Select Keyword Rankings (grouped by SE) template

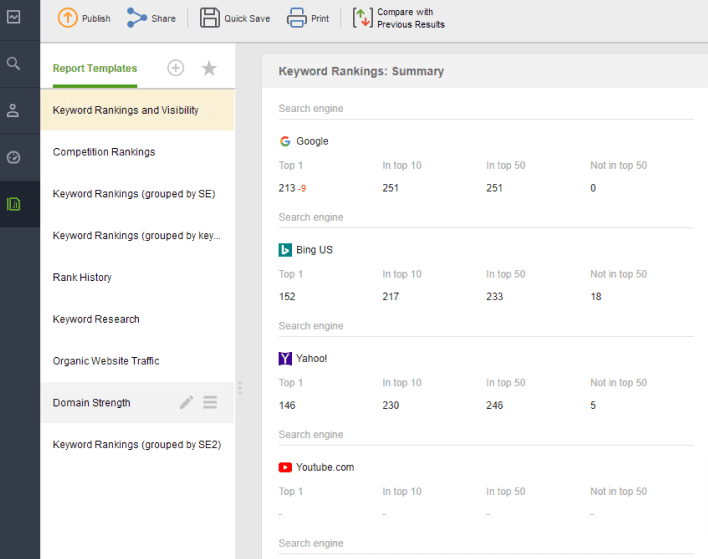click(137, 194)
